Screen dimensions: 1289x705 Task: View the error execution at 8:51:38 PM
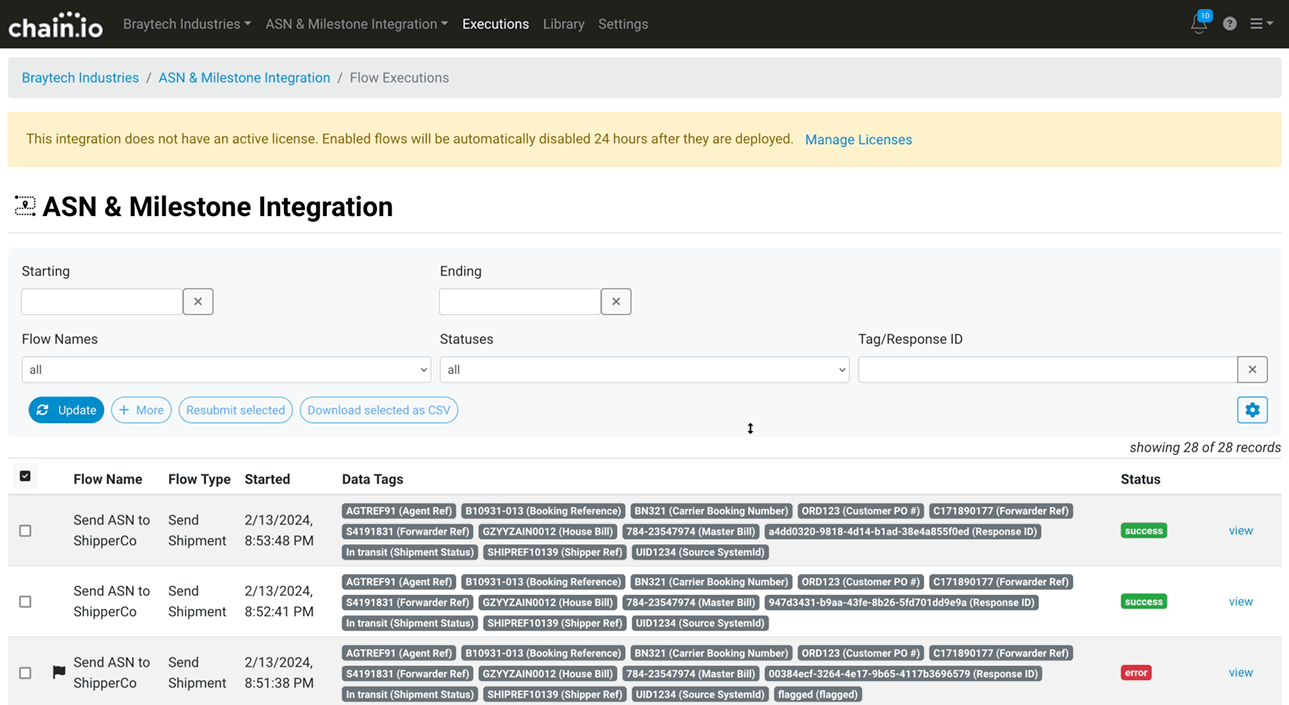[x=1240, y=673]
